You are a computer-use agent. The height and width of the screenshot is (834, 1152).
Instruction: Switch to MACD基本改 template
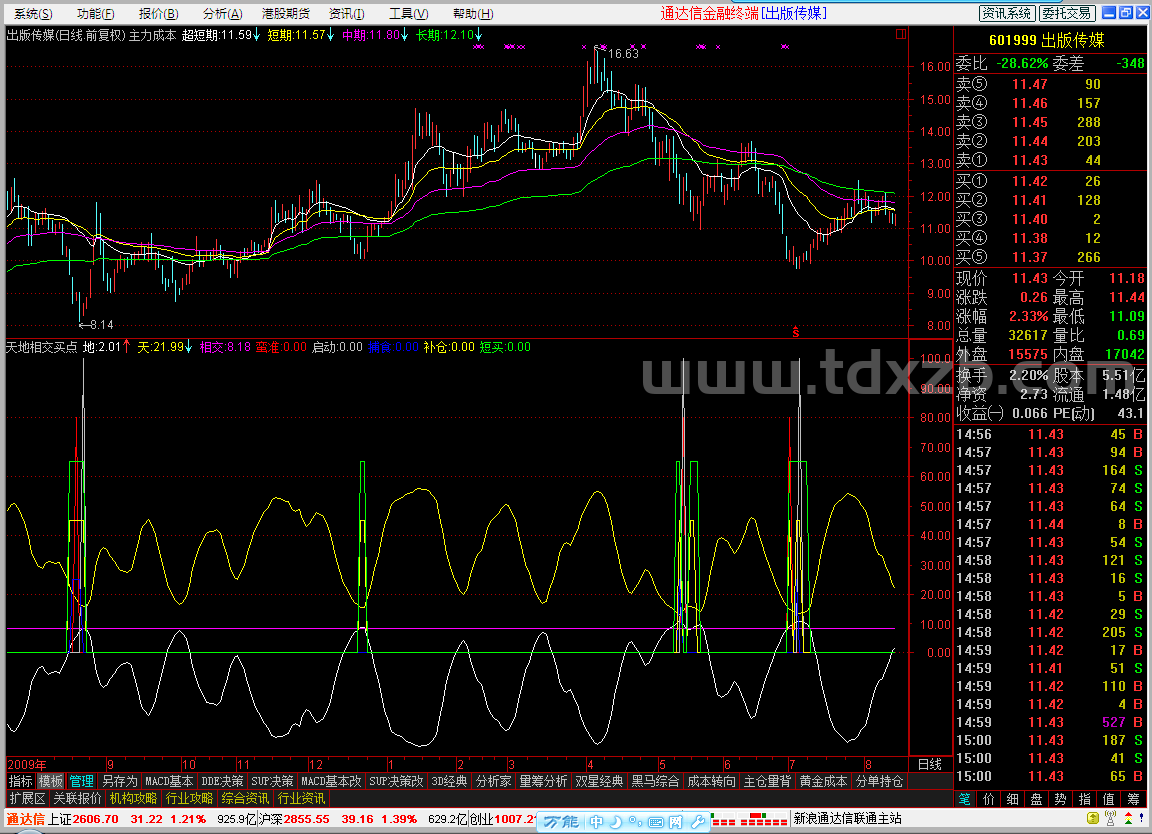331,781
